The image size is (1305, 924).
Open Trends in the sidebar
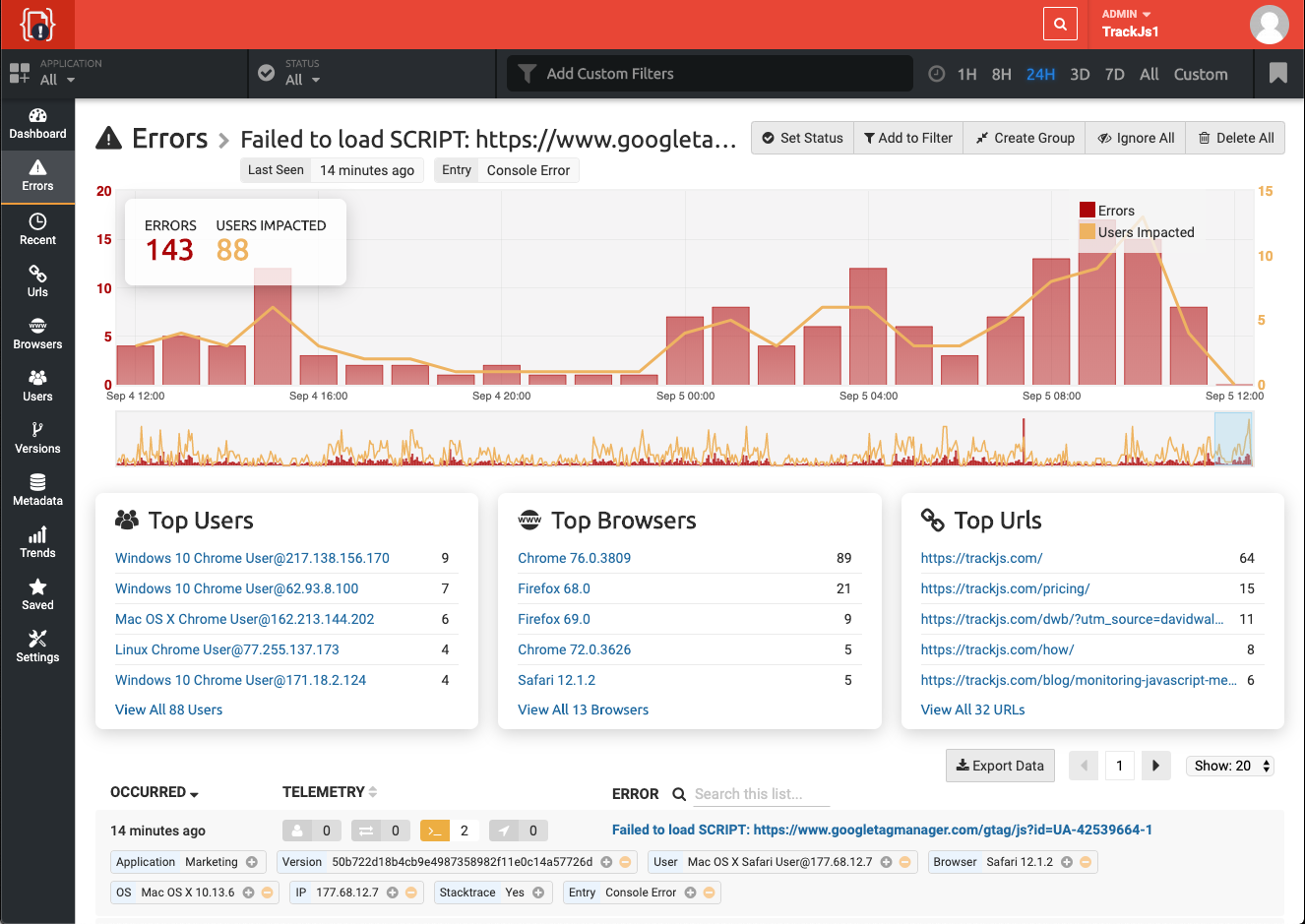click(37, 542)
